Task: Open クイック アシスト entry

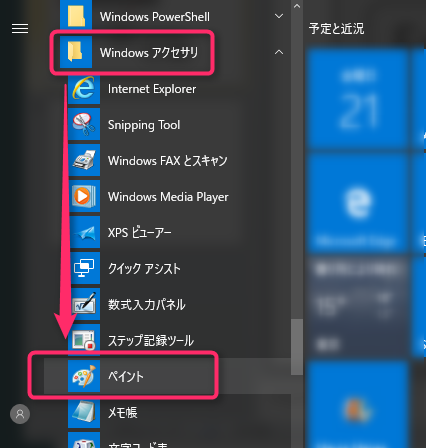Action: coord(144,269)
